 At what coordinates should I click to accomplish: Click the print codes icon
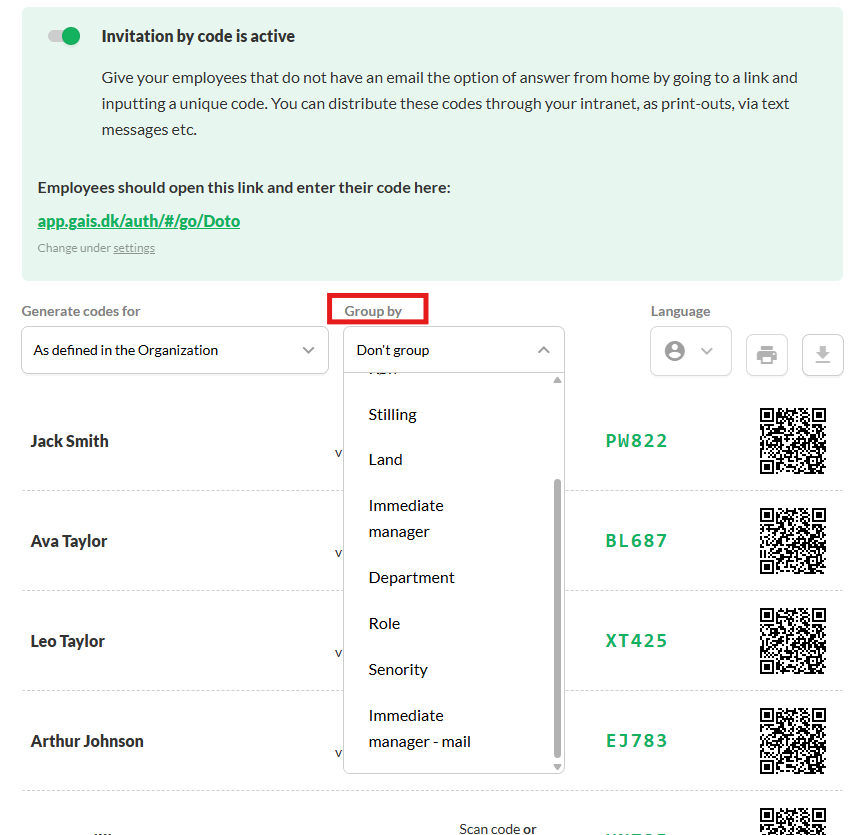[767, 355]
